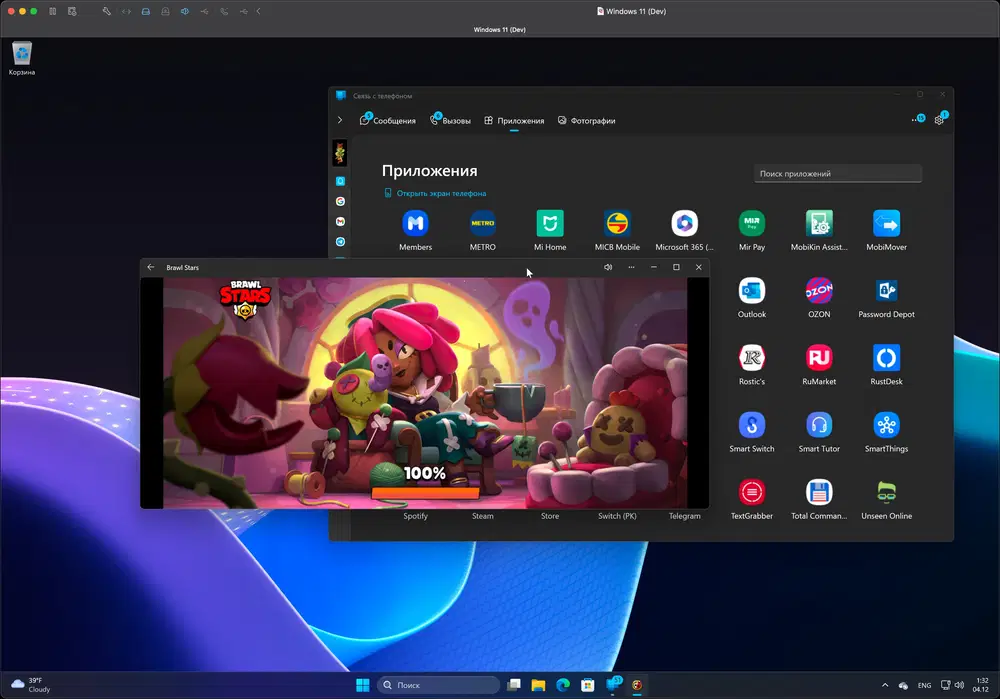1000x699 pixels.
Task: Open the Mir Pay app
Action: pyautogui.click(x=751, y=223)
